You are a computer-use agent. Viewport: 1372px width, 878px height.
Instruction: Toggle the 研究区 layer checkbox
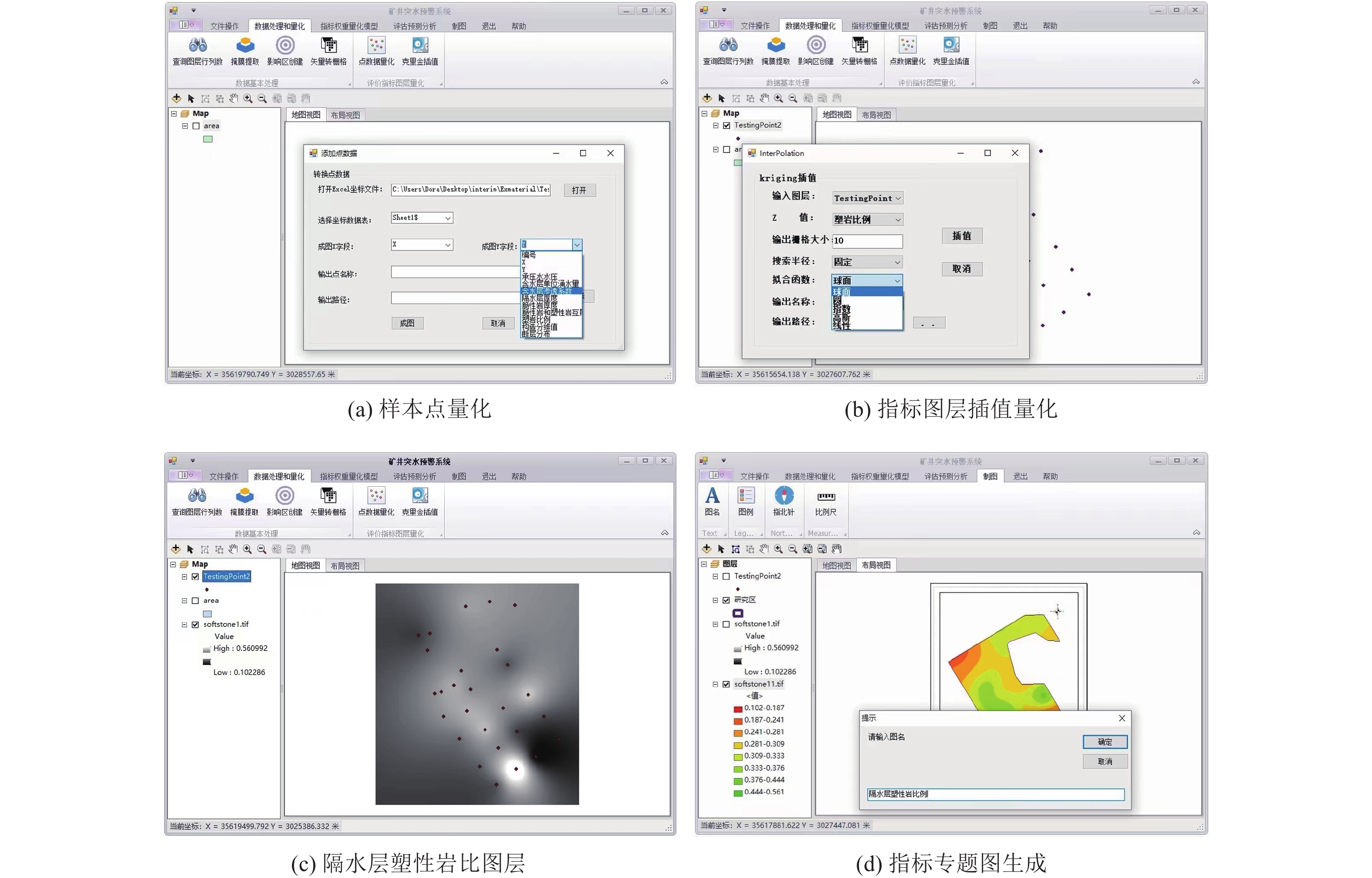(726, 600)
